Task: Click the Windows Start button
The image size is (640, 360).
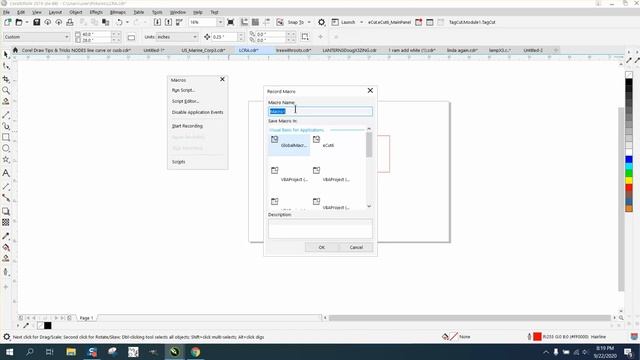Action: pos(9,352)
